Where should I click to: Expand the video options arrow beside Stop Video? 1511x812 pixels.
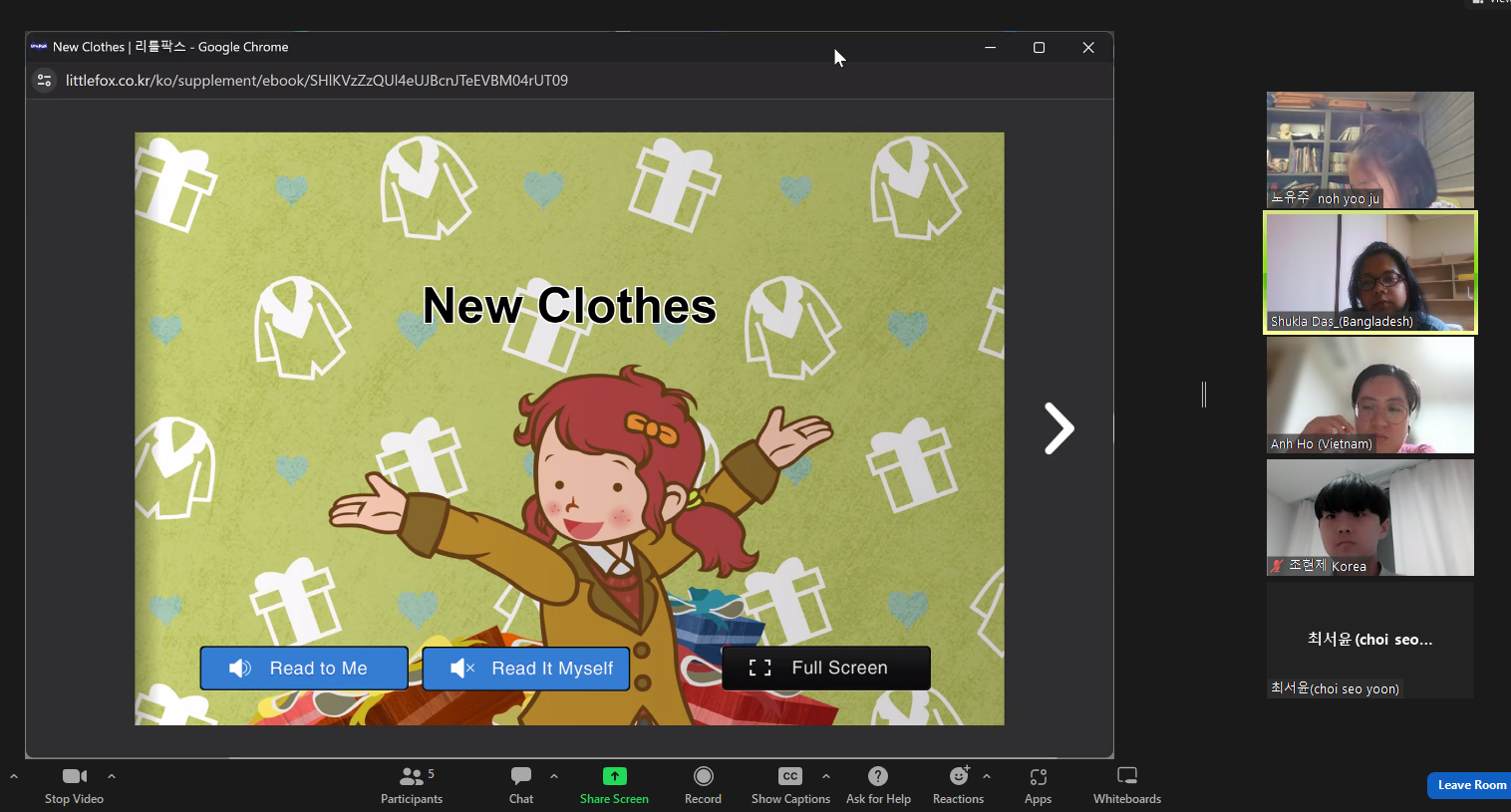coord(112,775)
